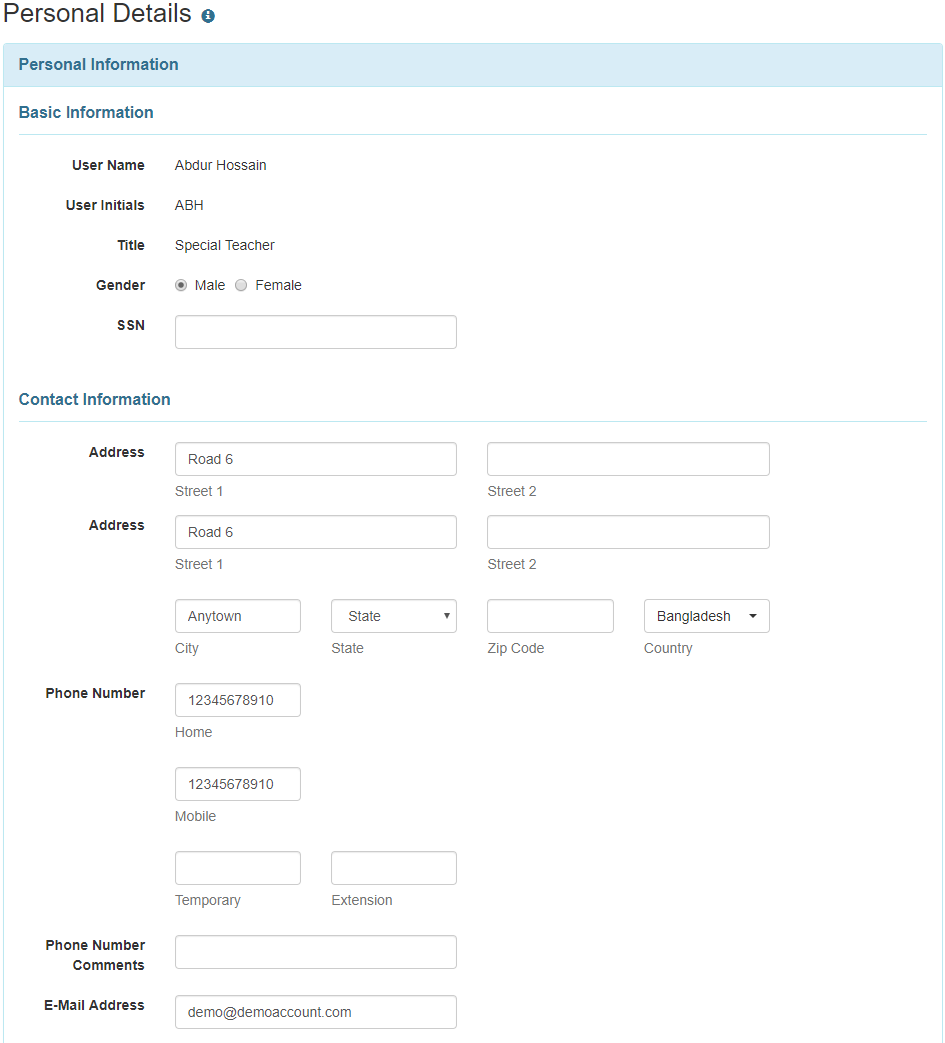Focus first Address Street 1 field

pyautogui.click(x=316, y=459)
